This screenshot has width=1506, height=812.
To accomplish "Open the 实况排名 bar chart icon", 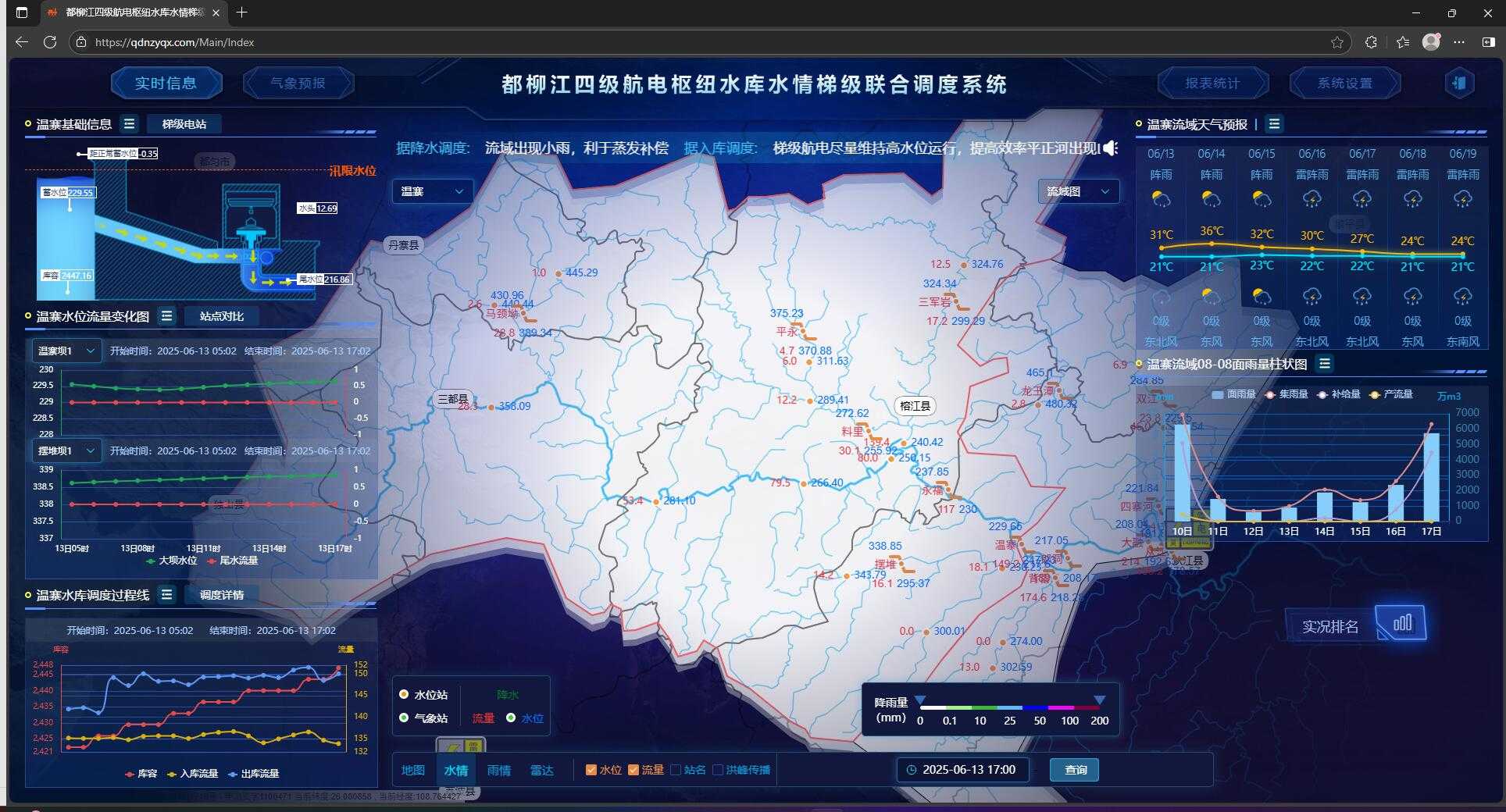I will click(x=1402, y=624).
